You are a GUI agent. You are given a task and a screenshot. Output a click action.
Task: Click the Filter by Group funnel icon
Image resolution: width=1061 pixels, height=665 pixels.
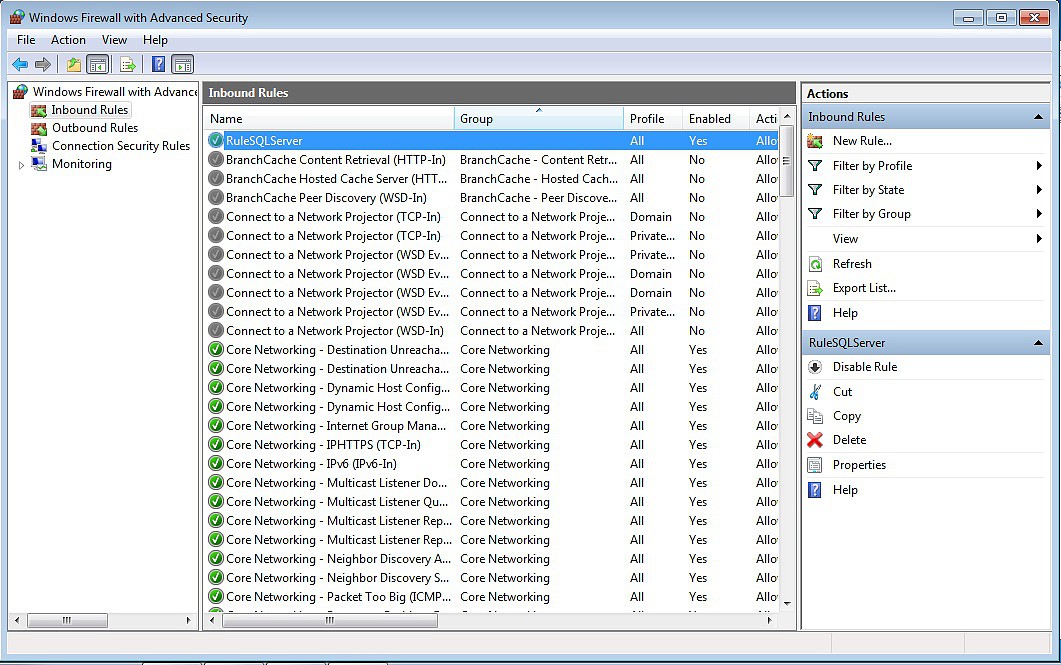(815, 214)
